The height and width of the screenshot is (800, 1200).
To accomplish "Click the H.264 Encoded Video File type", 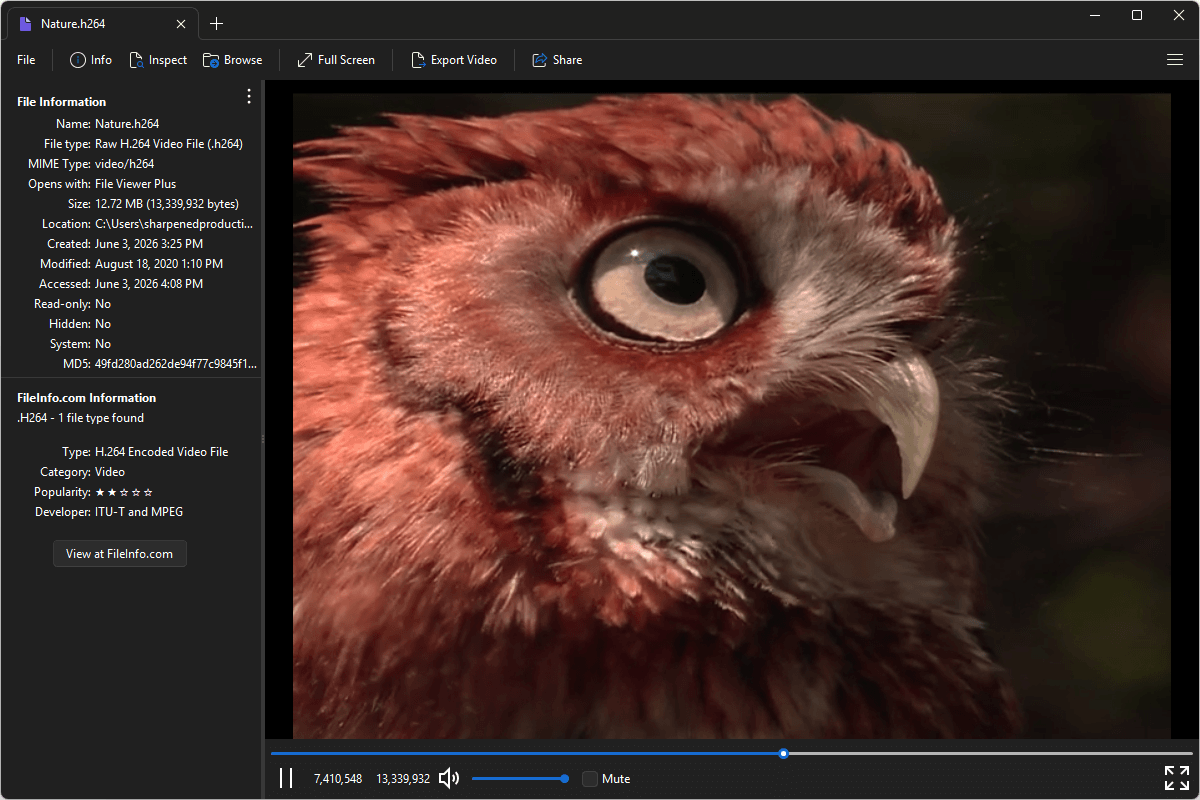I will click(162, 452).
